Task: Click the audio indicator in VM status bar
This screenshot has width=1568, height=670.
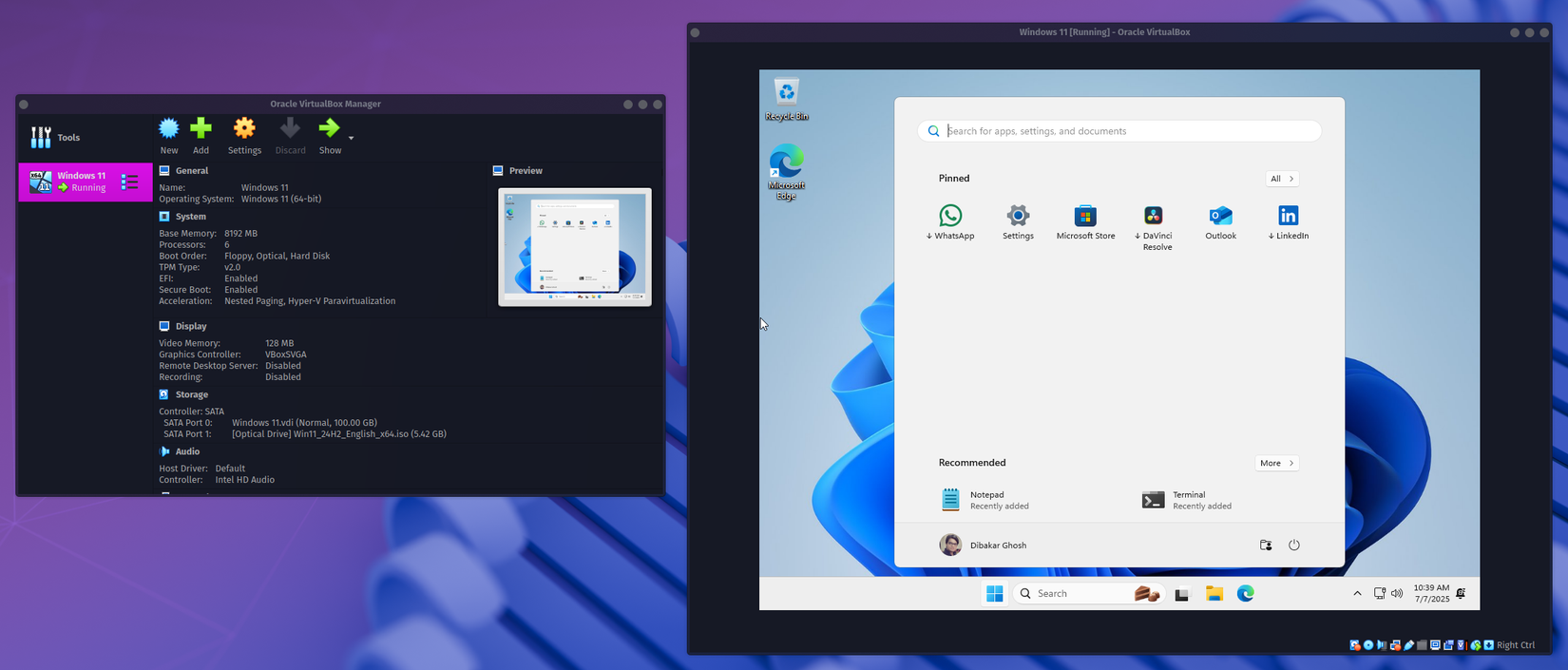Action: tap(1381, 645)
